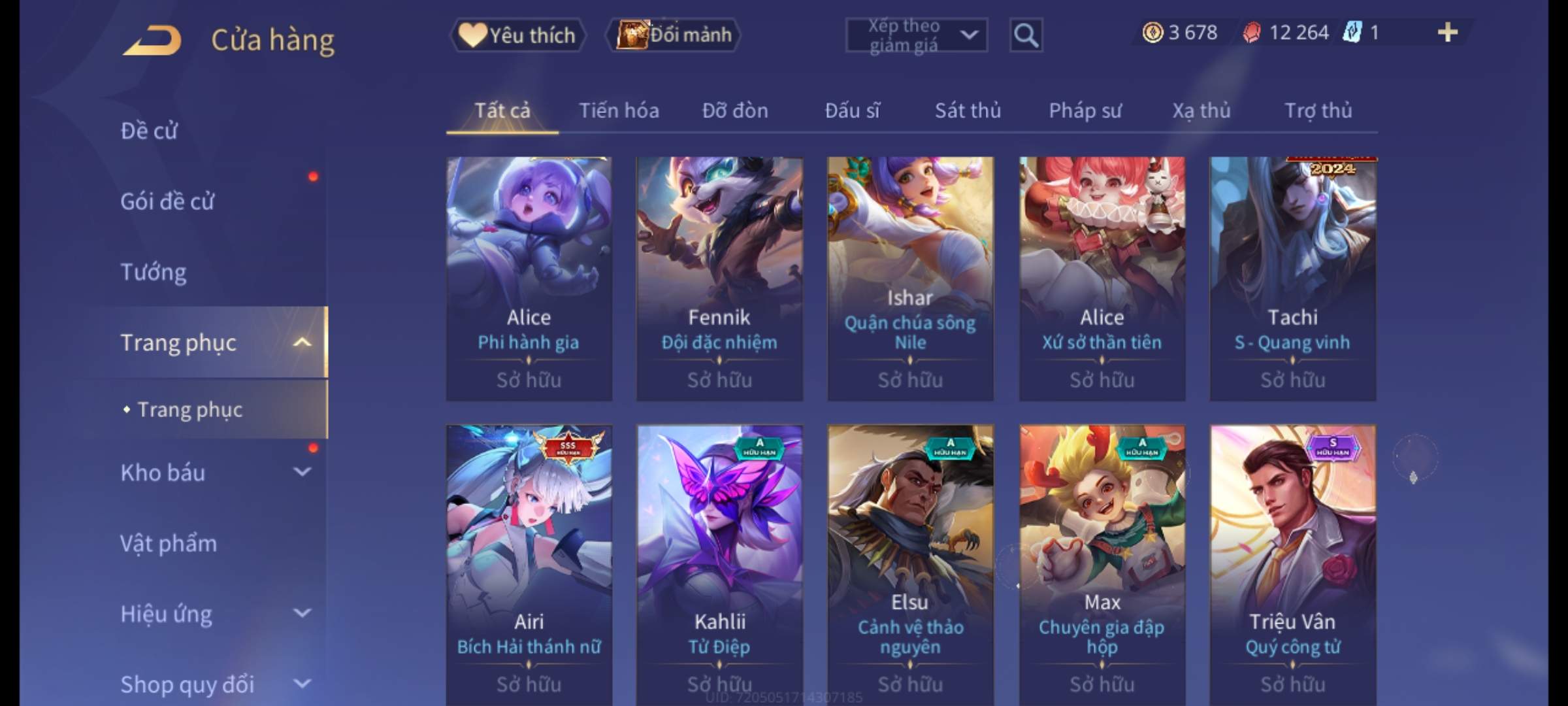The image size is (1568, 706).
Task: Click the plus icon to add currency
Action: (x=1448, y=33)
